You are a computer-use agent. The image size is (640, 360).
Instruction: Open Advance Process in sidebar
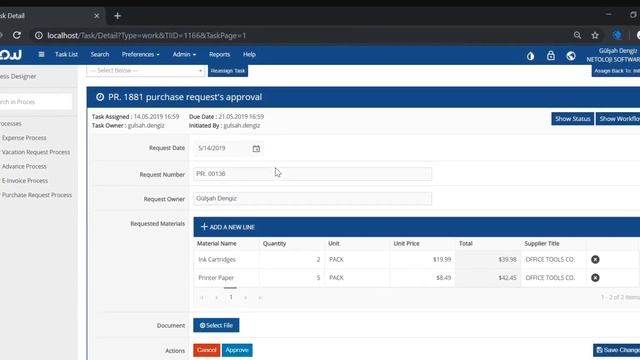(x=24, y=167)
